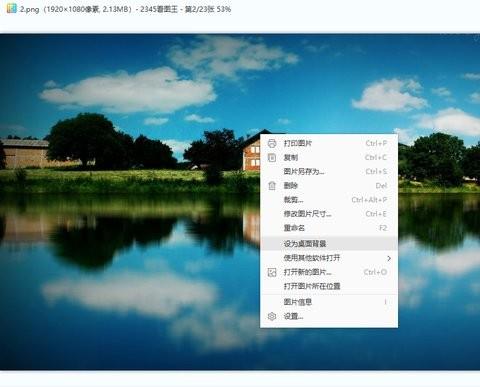Image resolution: width=480 pixels, height=387 pixels.
Task: Select 打印图片 in the context menu
Action: [x=329, y=143]
